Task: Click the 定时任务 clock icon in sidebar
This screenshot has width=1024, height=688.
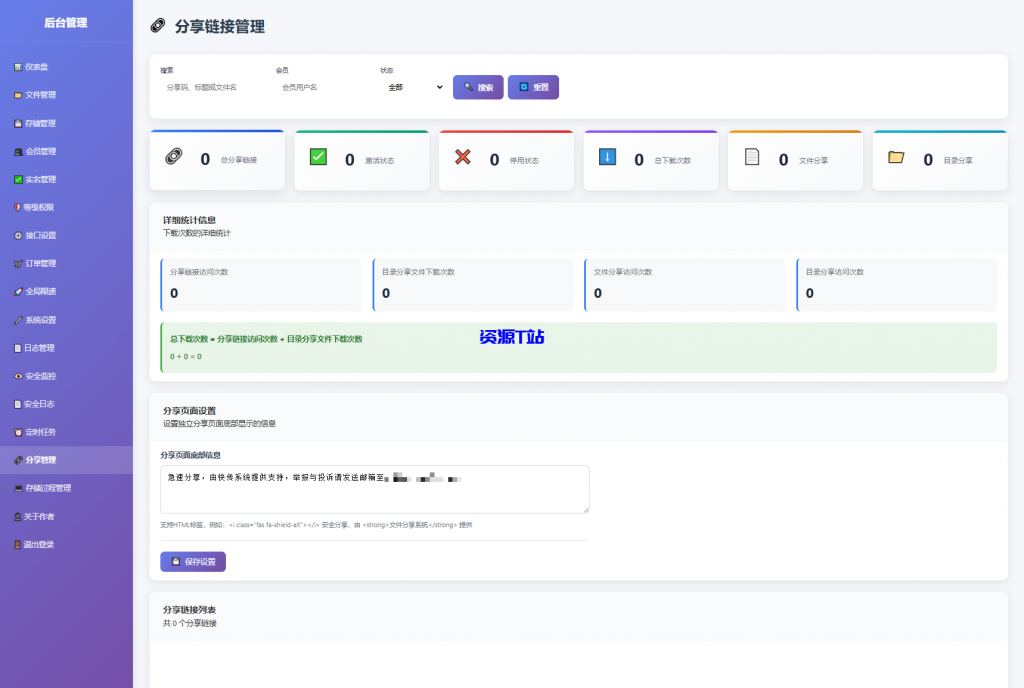Action: (x=43, y=431)
